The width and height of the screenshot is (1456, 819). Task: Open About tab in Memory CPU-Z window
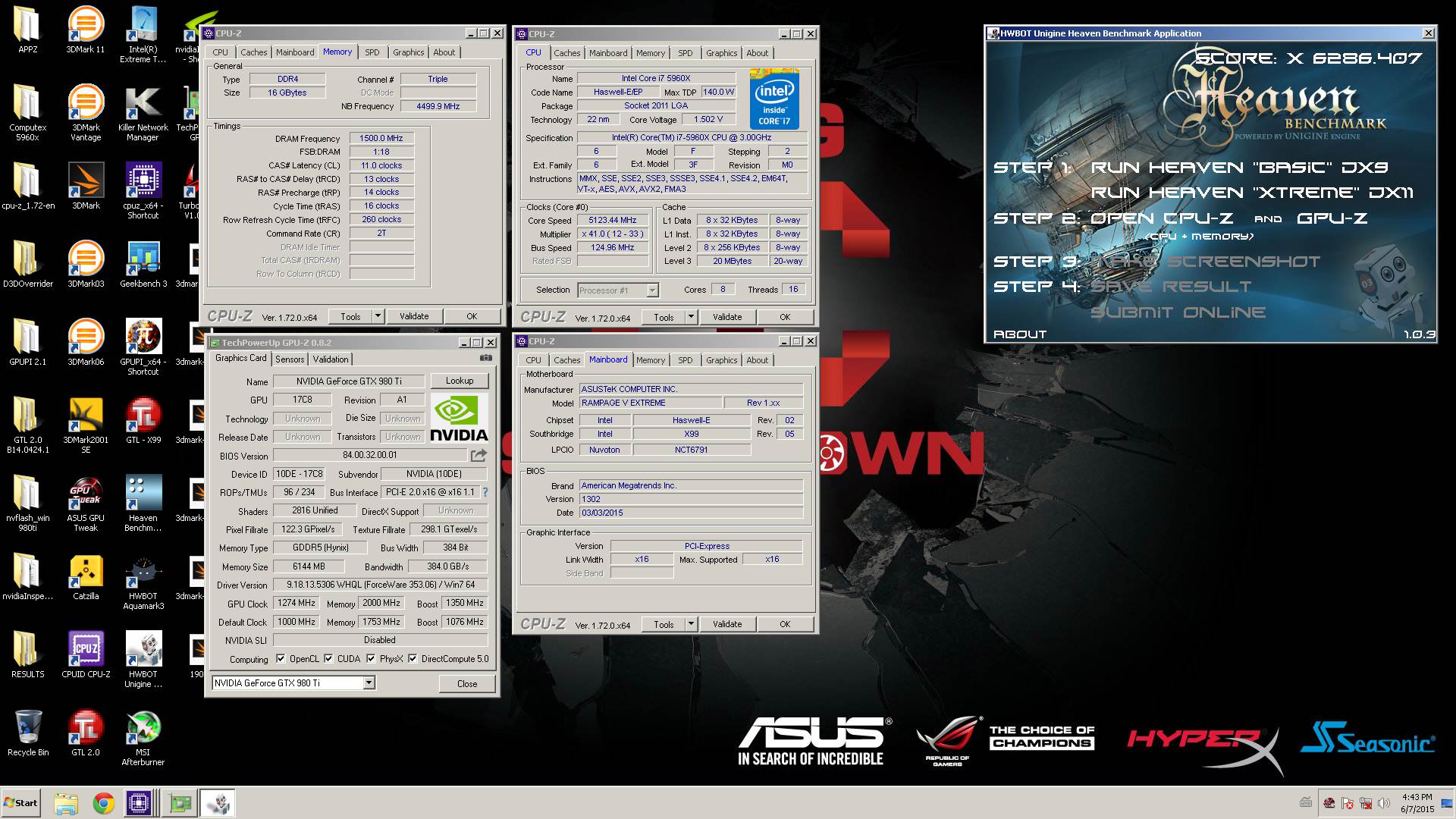tap(444, 52)
